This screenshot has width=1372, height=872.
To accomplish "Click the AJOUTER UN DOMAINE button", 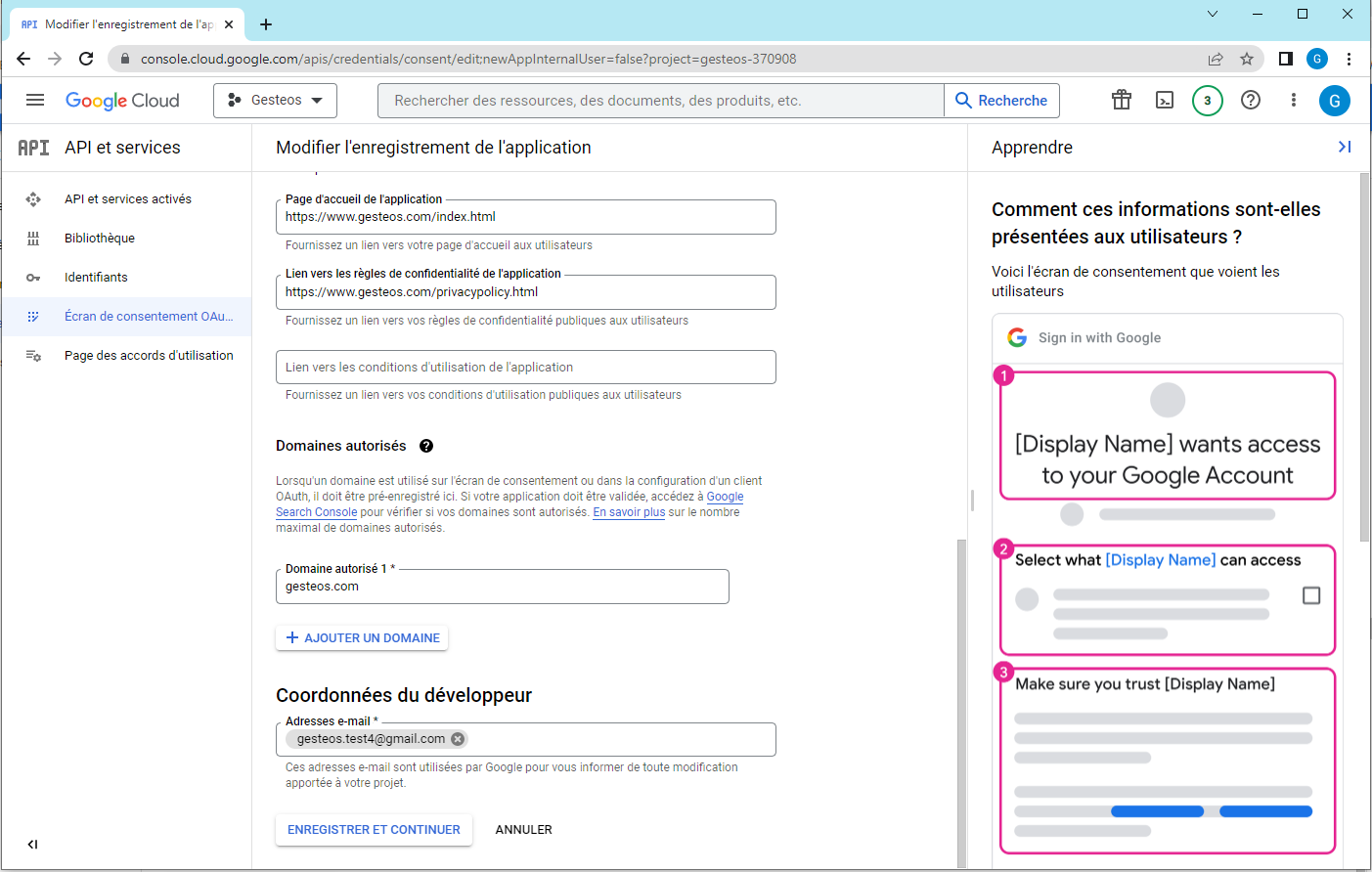I will [x=362, y=638].
